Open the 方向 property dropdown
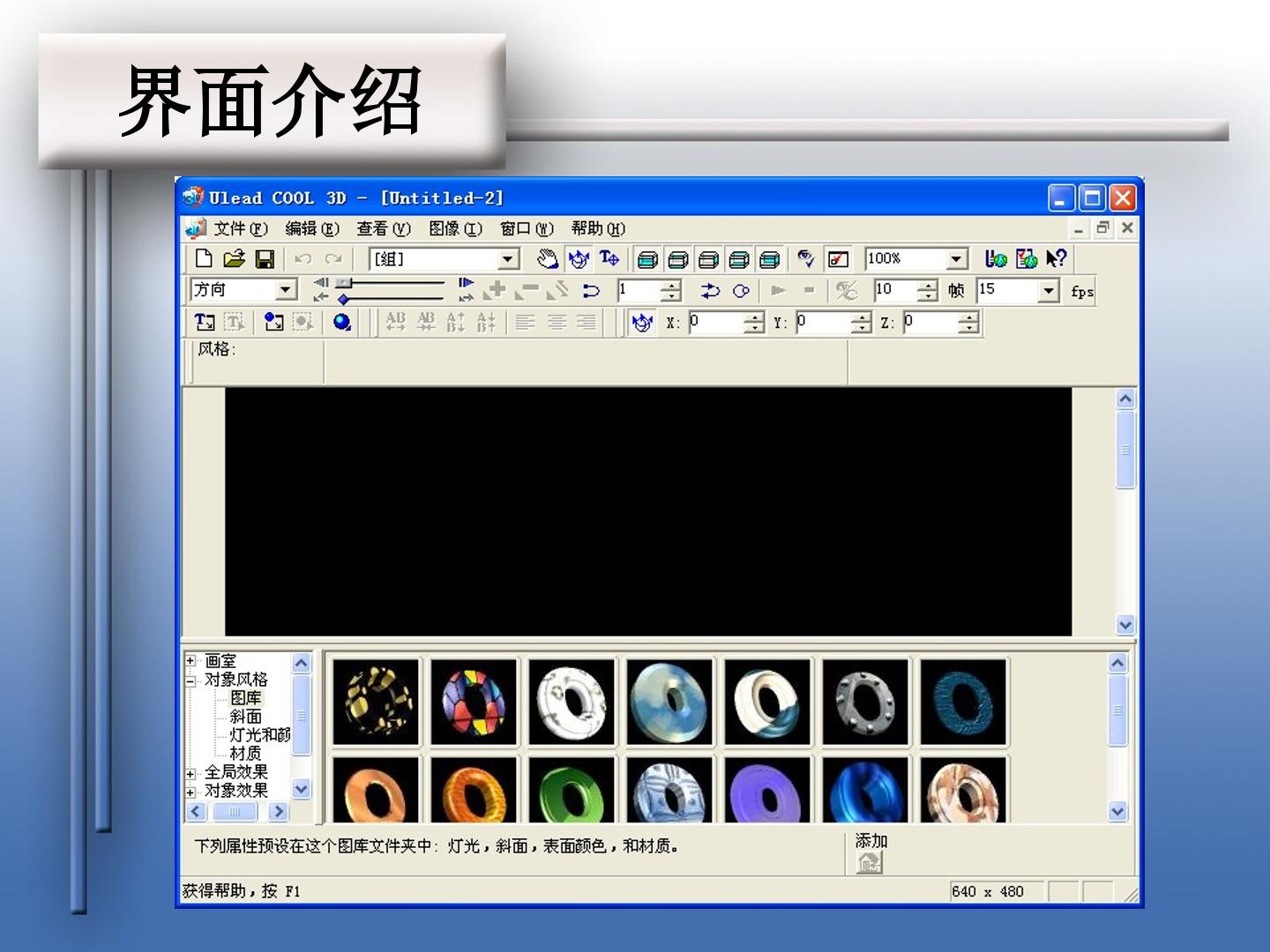The height and width of the screenshot is (952, 1270). coord(286,290)
